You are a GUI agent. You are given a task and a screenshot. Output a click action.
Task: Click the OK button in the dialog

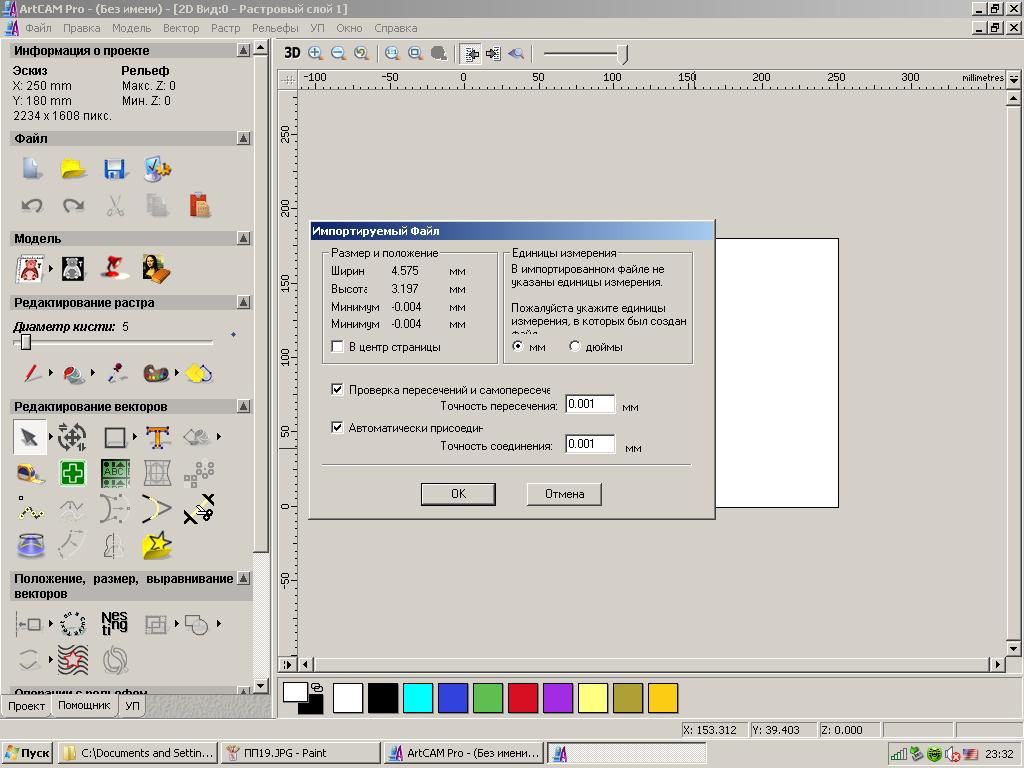[x=458, y=494]
